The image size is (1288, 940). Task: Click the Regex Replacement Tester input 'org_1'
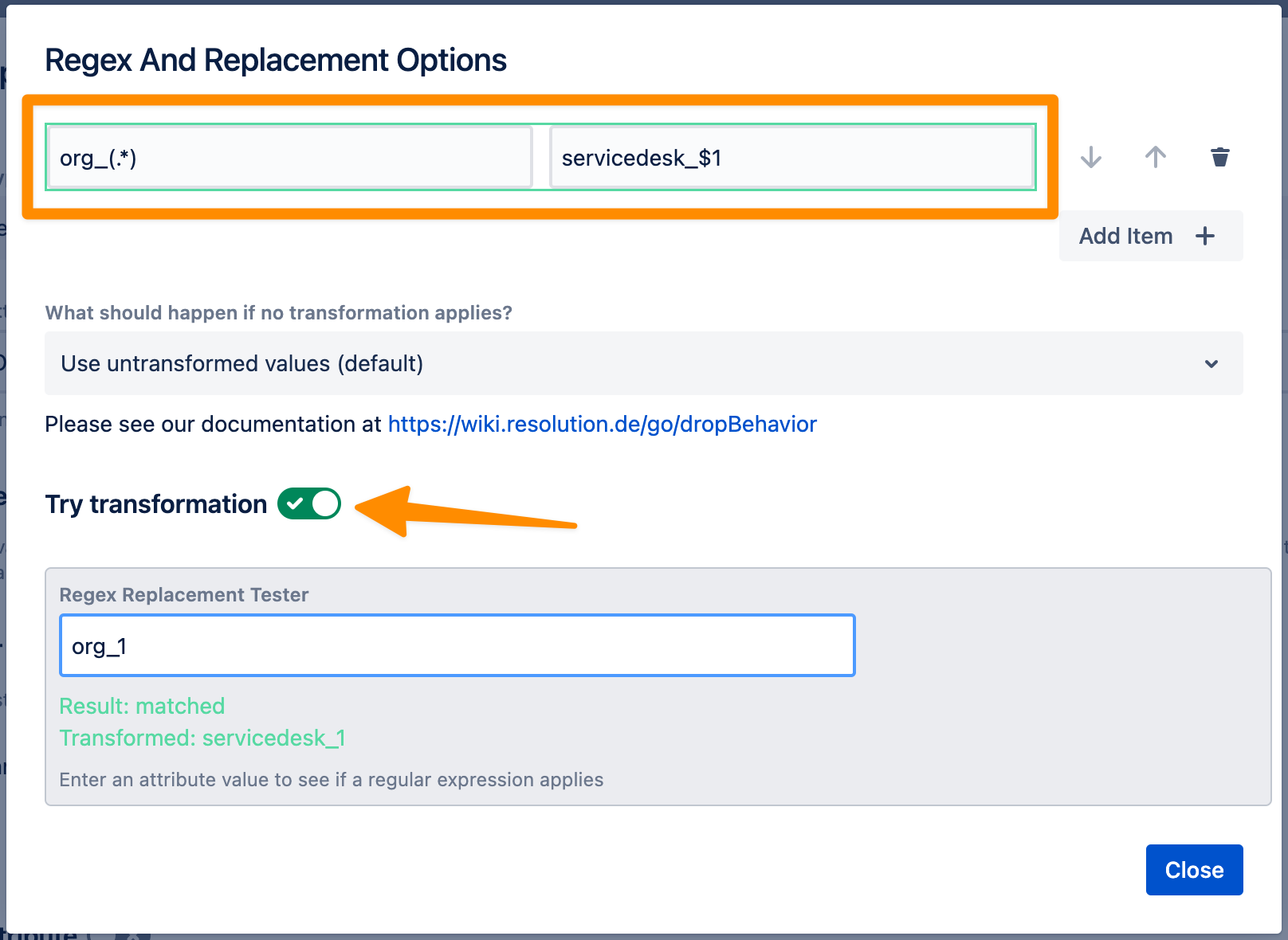coord(457,645)
